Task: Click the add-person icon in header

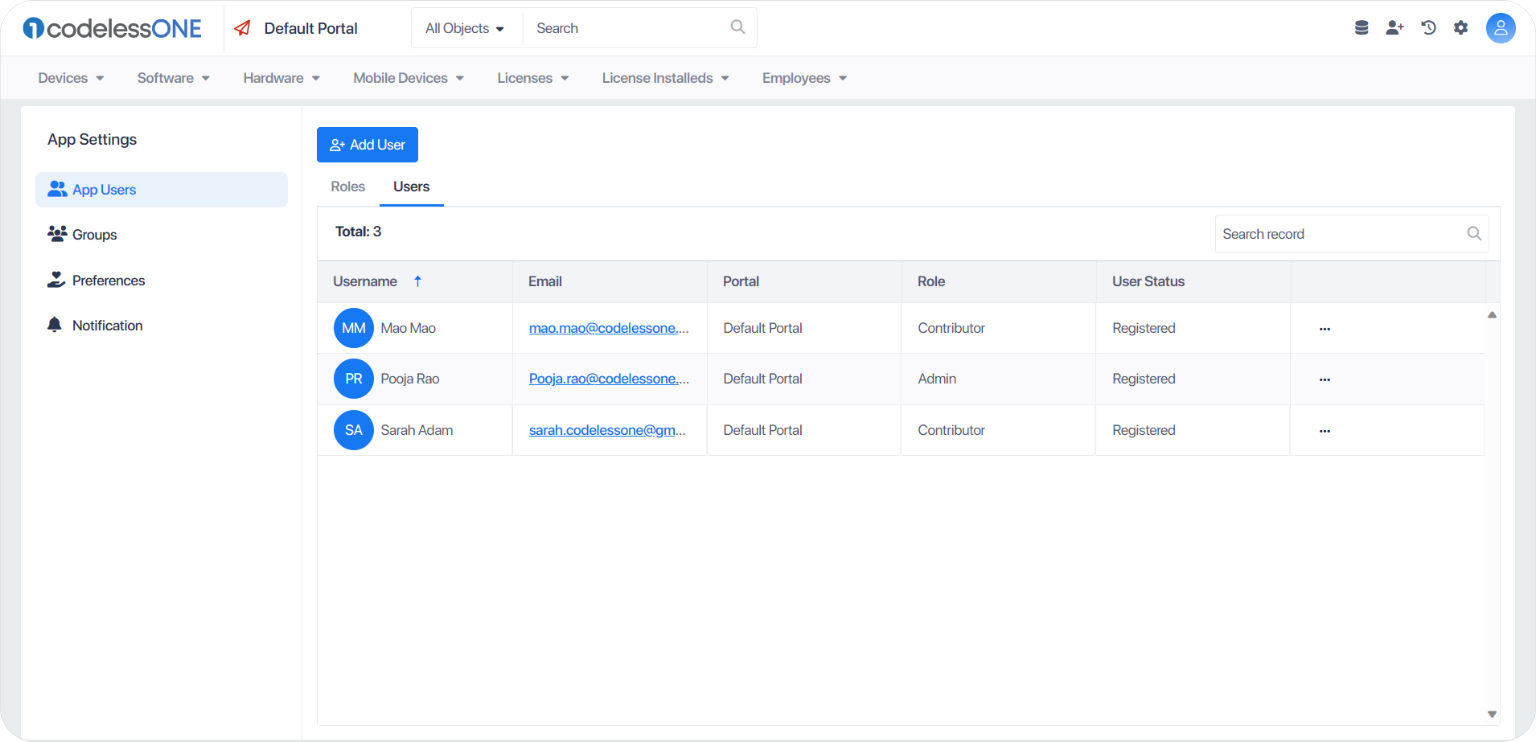Action: (x=1394, y=28)
